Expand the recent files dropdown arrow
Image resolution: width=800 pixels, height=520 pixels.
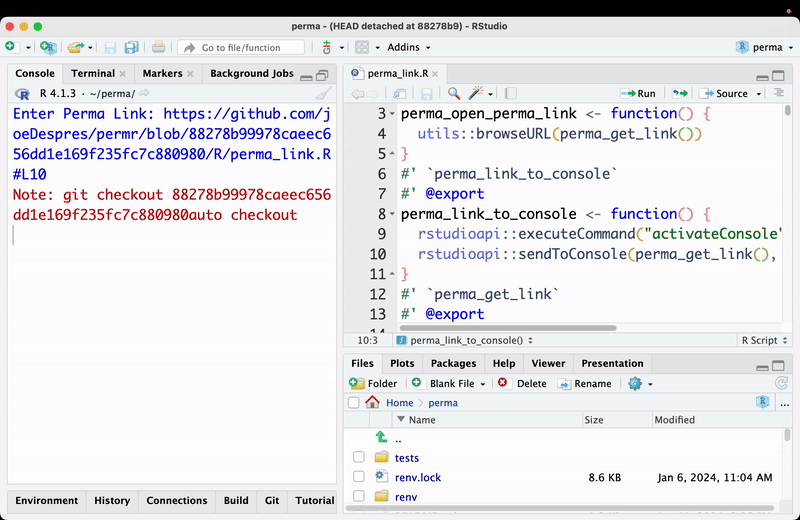coord(90,47)
